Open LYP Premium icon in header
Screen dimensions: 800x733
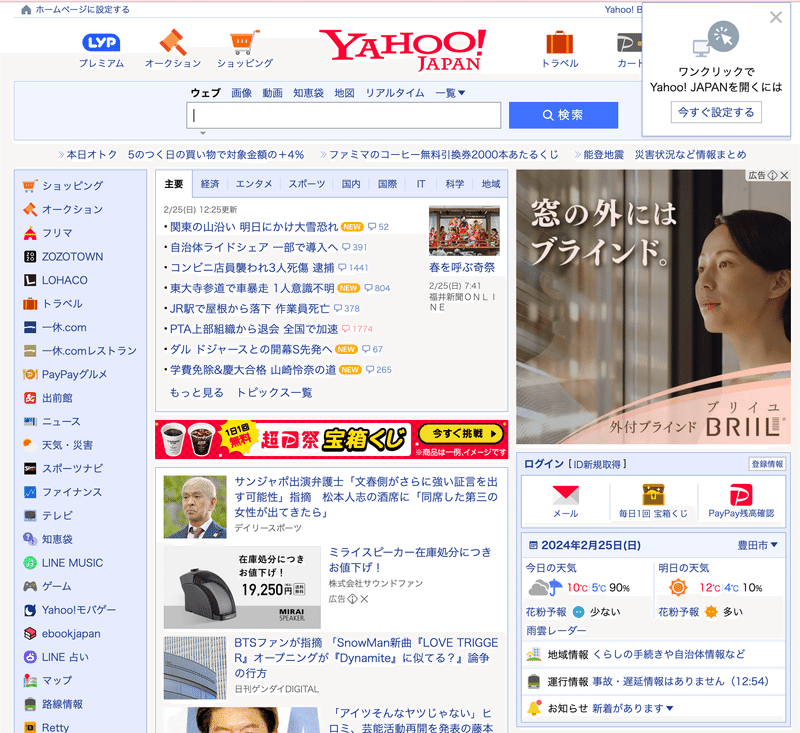101,43
